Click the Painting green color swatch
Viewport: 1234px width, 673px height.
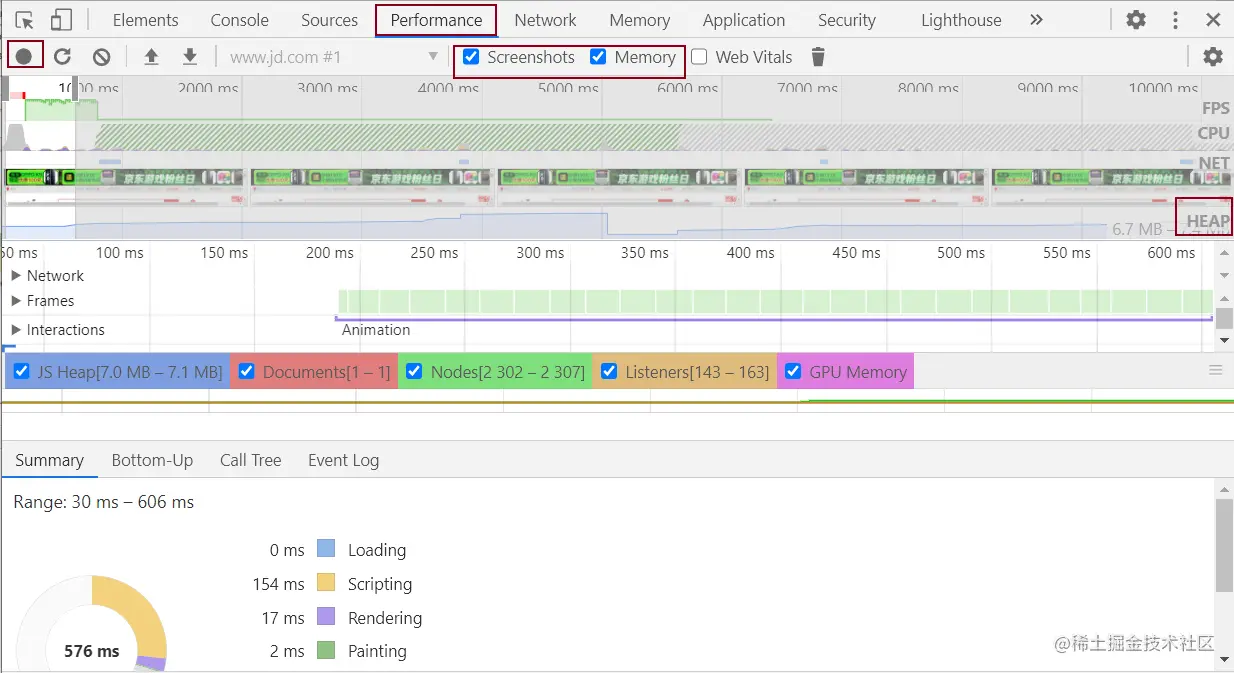click(x=326, y=650)
